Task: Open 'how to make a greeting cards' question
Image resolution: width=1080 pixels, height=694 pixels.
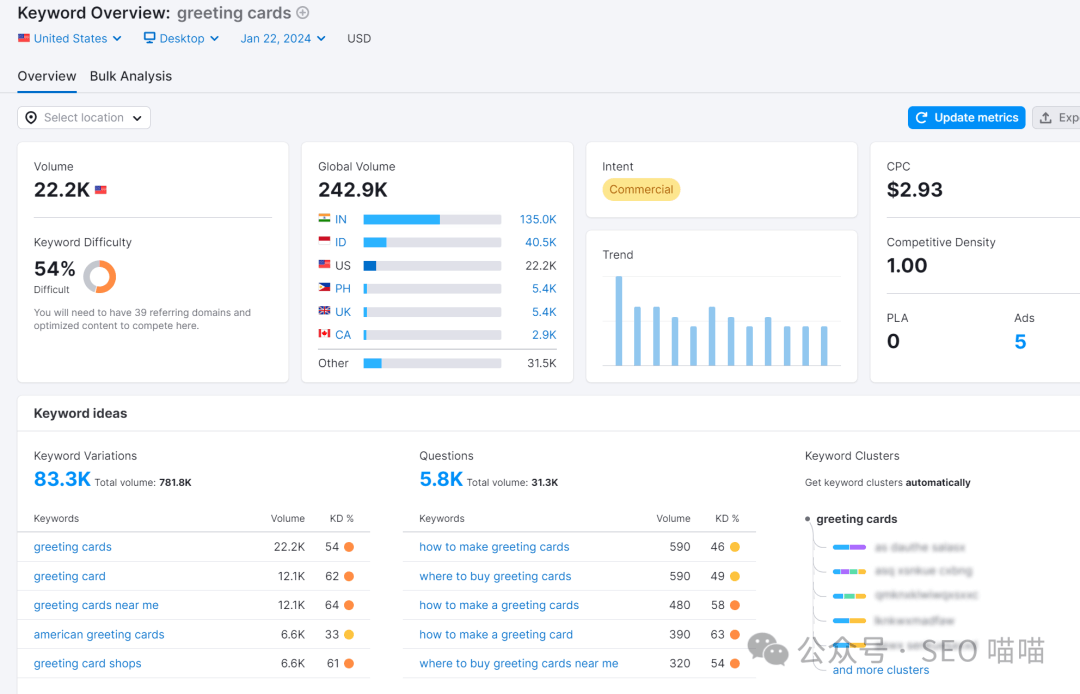Action: click(499, 605)
